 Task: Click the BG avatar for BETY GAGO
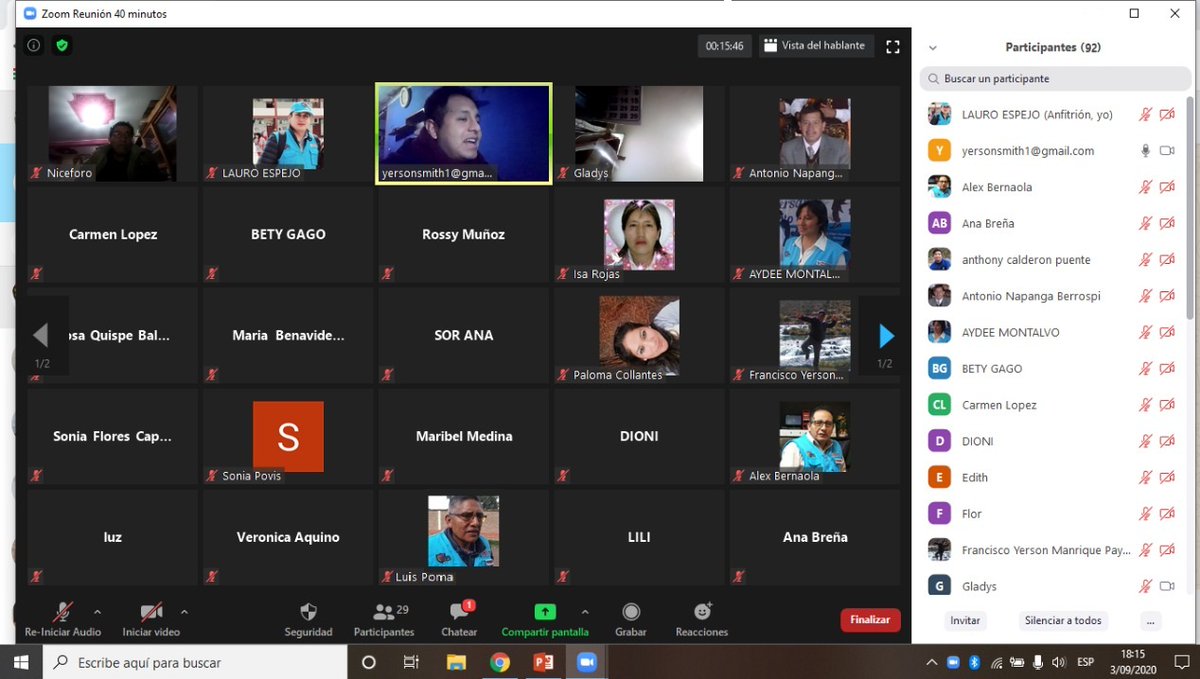point(939,369)
